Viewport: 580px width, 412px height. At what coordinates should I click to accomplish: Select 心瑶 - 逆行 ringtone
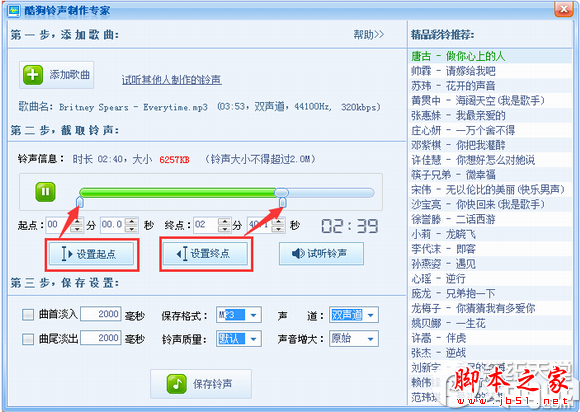tap(490, 278)
